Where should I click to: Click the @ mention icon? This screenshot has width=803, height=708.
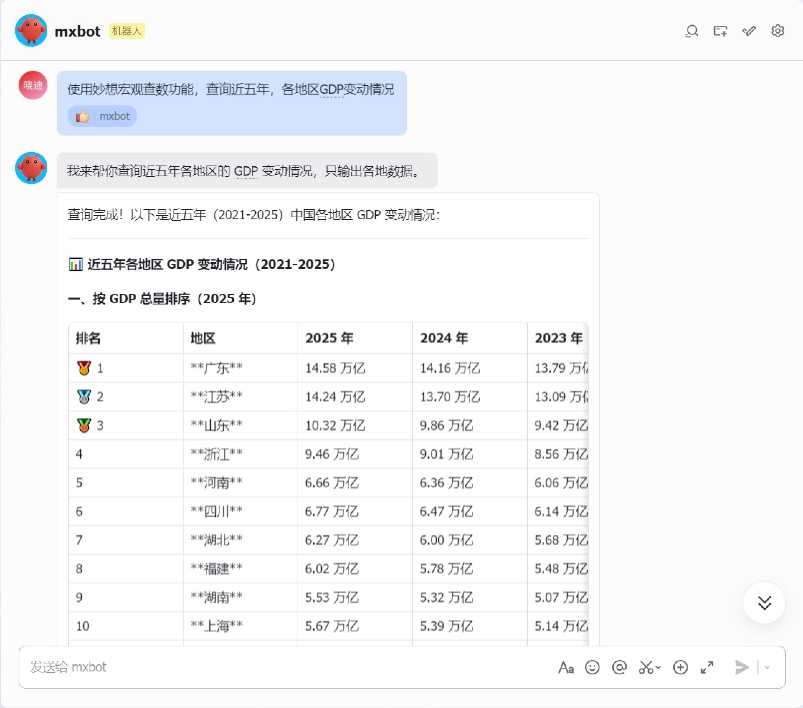[x=619, y=667]
